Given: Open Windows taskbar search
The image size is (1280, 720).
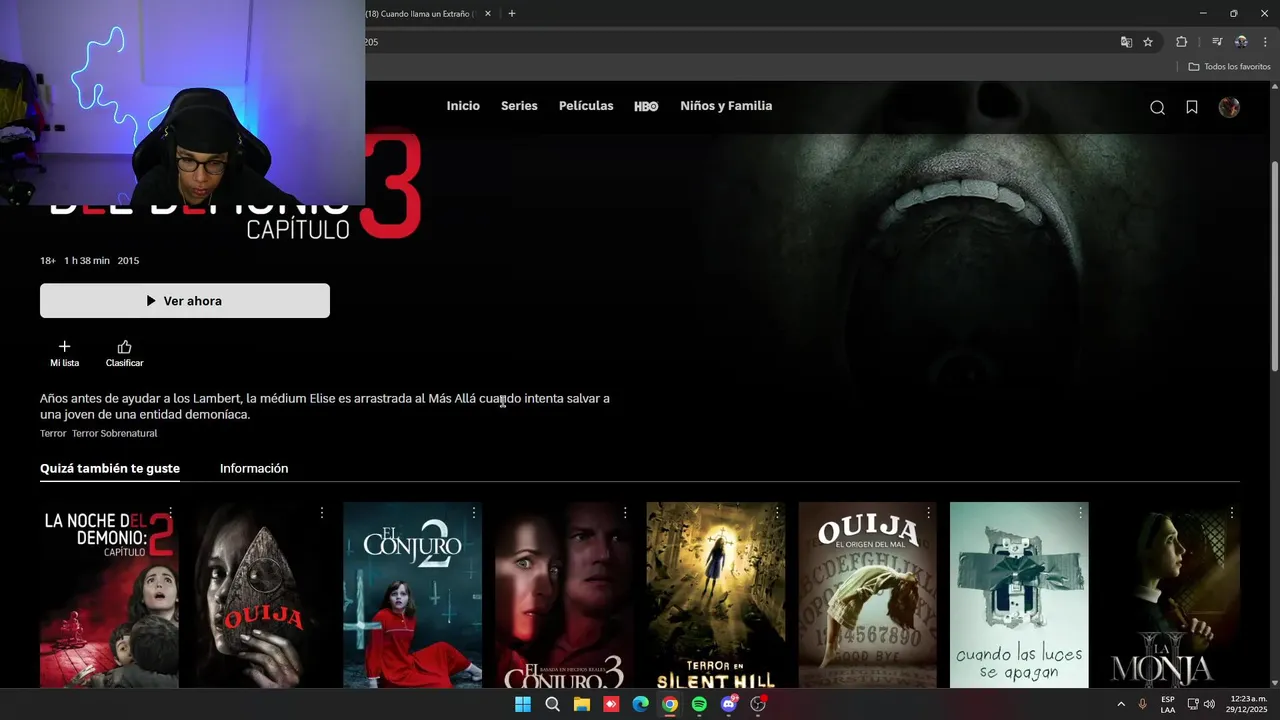Looking at the screenshot, I should (x=552, y=704).
